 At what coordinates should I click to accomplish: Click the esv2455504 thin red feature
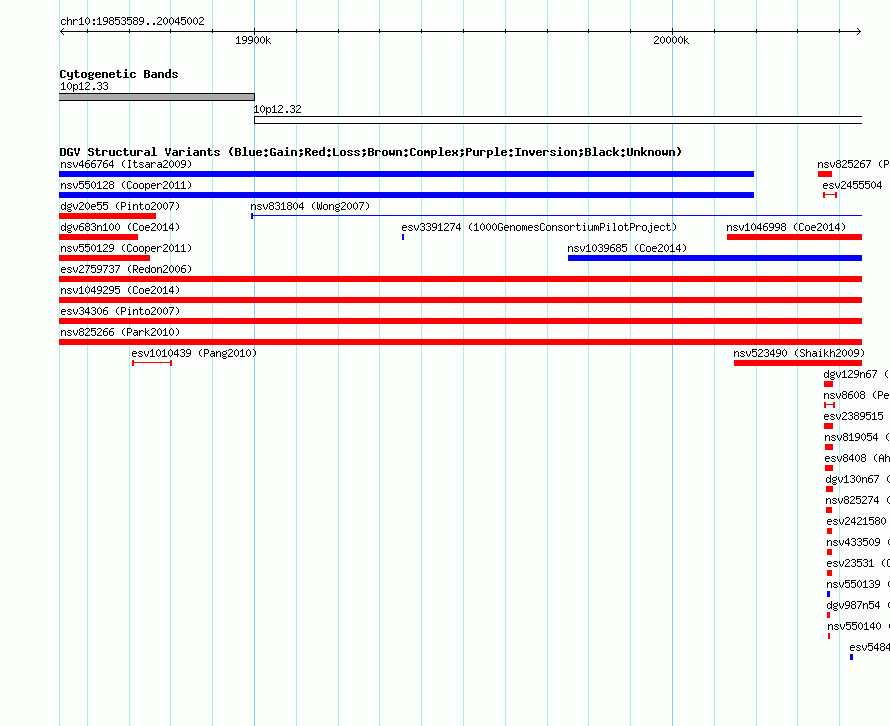(x=830, y=195)
